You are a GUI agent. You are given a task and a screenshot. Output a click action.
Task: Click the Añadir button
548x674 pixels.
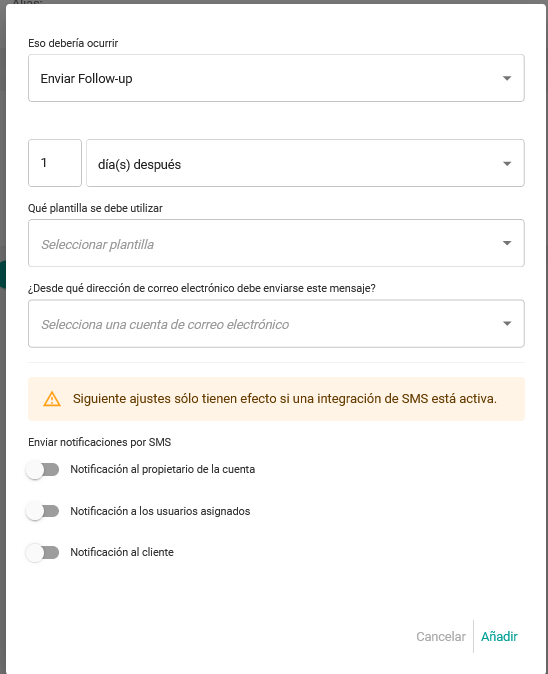tap(499, 637)
